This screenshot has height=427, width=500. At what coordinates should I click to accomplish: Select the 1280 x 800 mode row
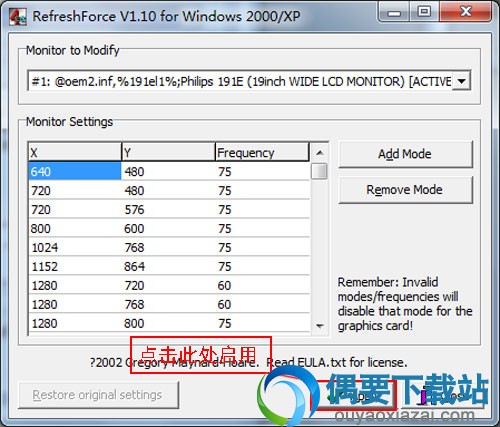(x=169, y=323)
